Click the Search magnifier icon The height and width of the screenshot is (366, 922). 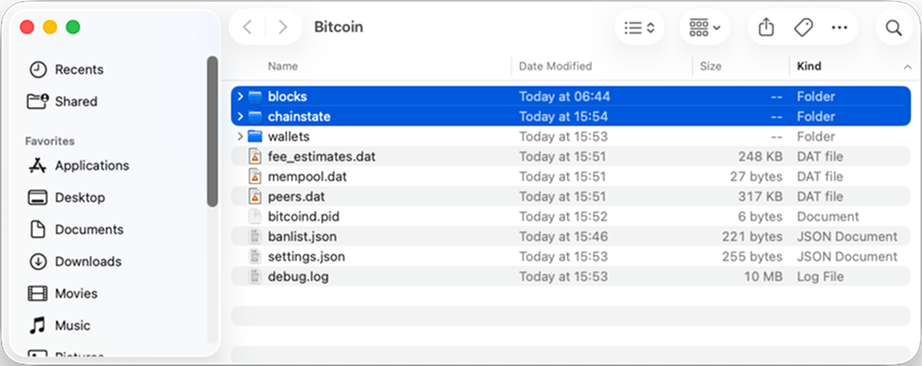tap(894, 28)
